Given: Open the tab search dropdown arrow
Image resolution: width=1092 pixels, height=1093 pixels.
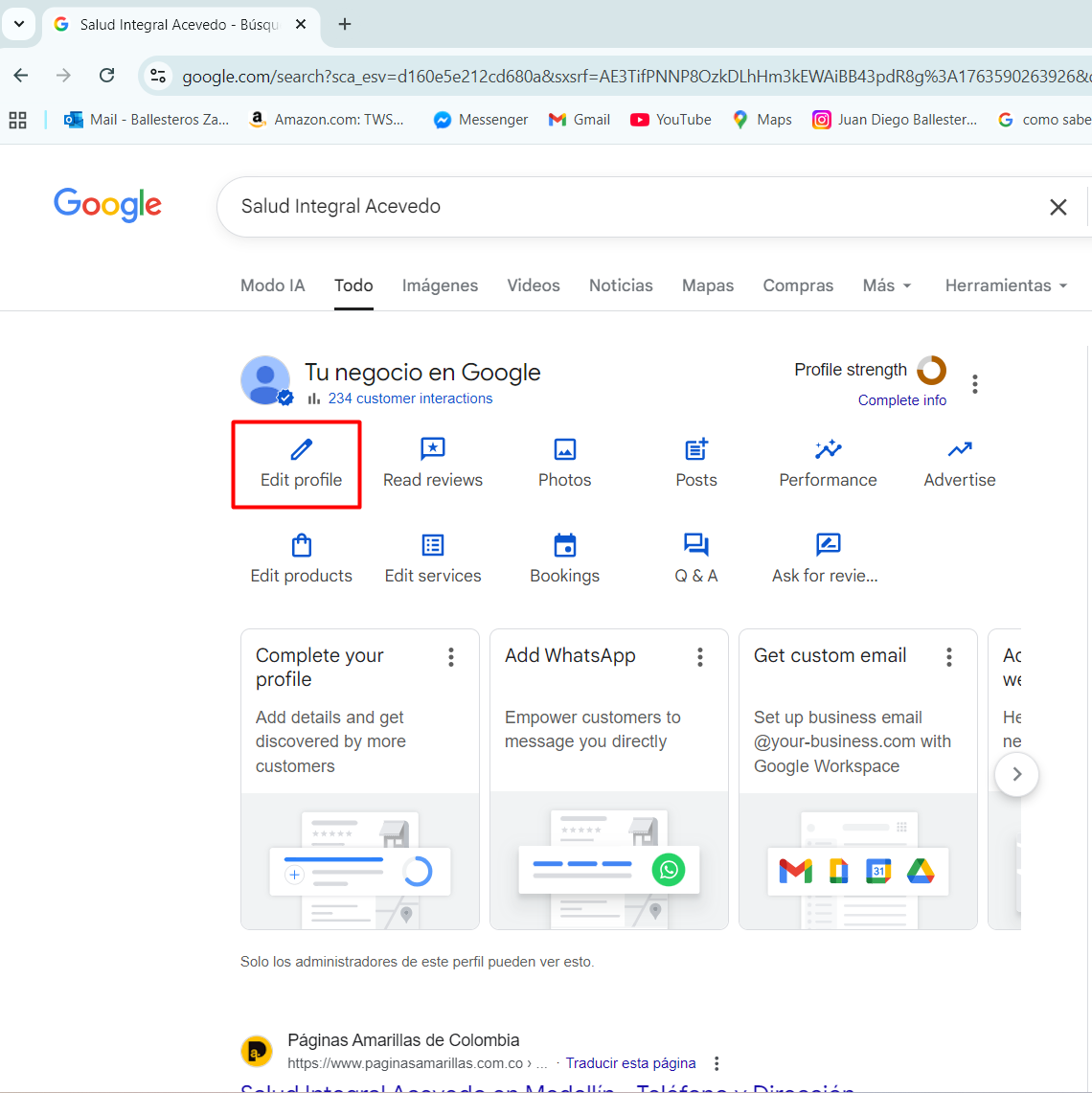Looking at the screenshot, I should click(18, 24).
